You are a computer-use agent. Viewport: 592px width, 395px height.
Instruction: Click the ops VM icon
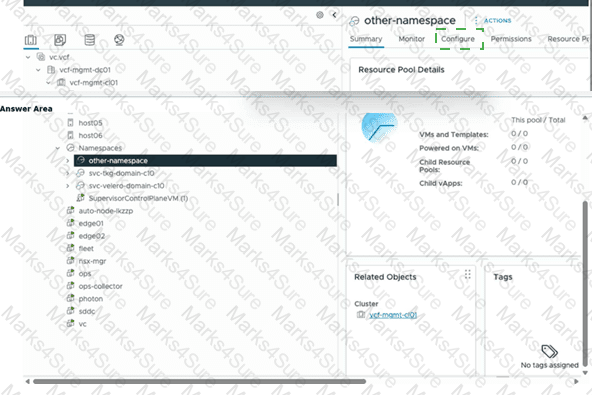(70, 273)
